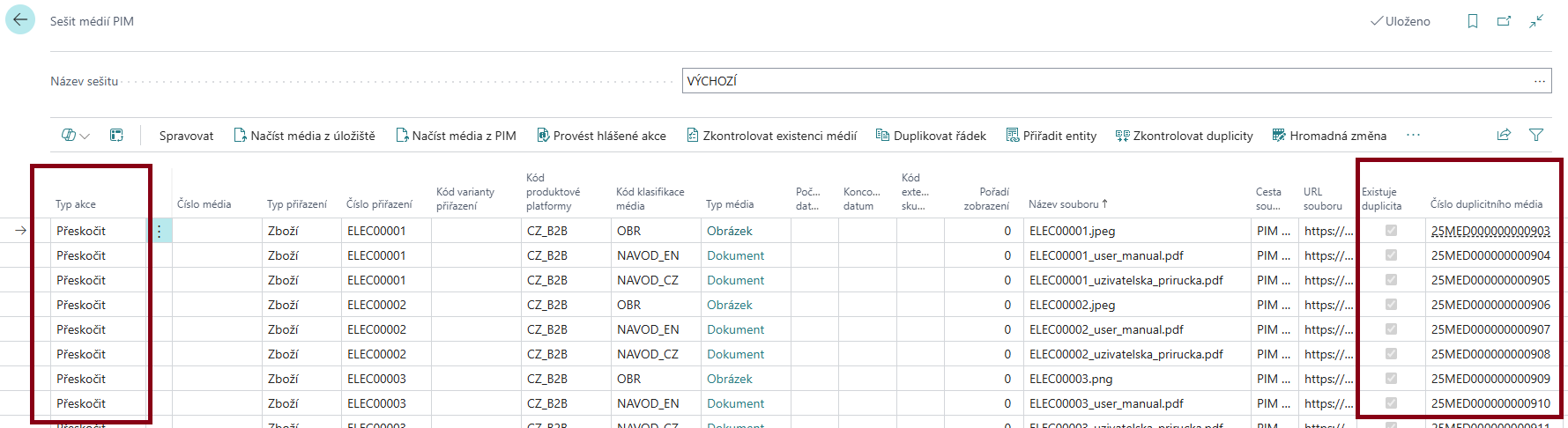The width and height of the screenshot is (1568, 428).
Task: Toggle Existuje duplicita checkbox for ELEC00001.jpeg
Action: click(1391, 231)
